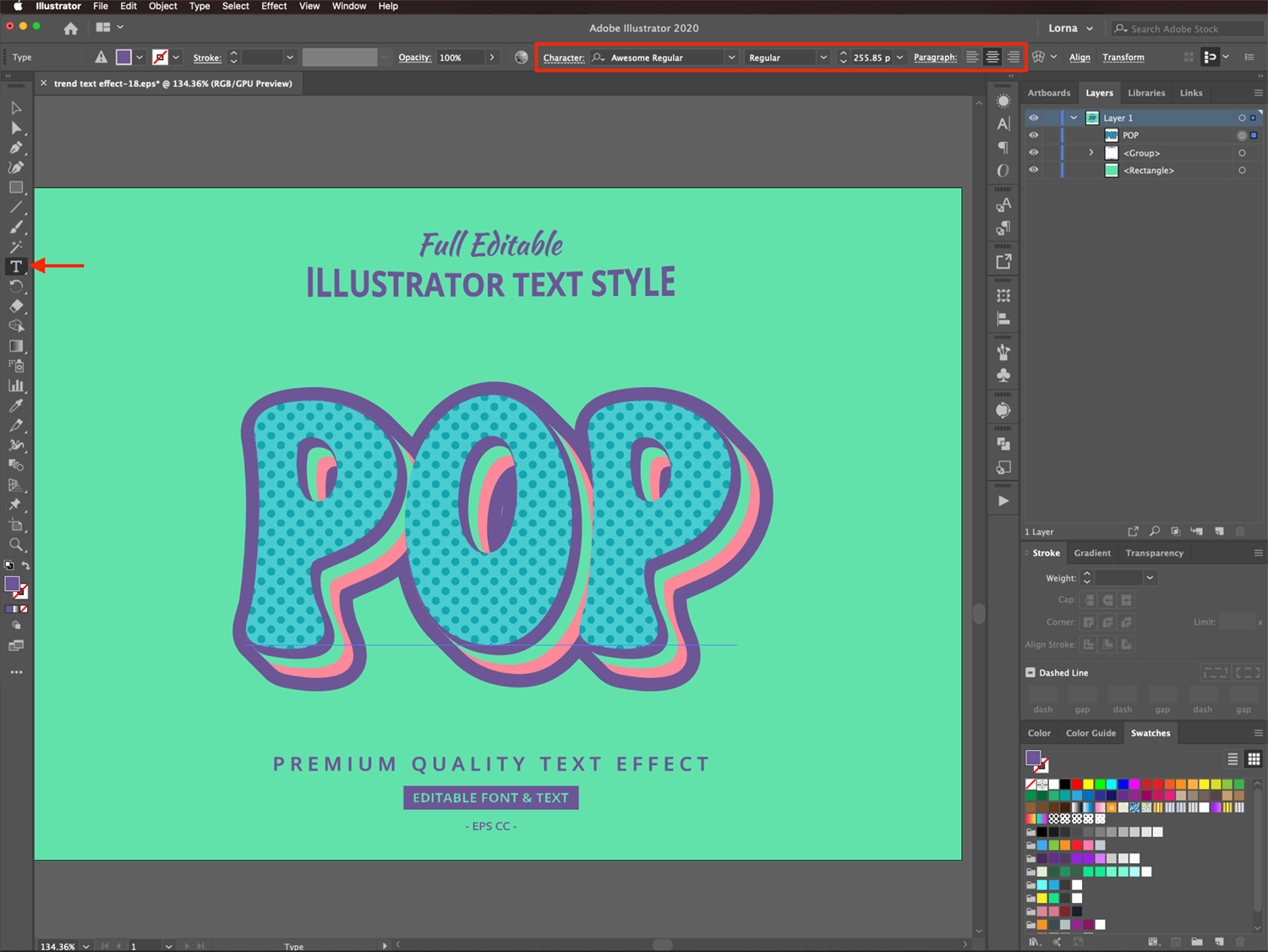1268x952 pixels.
Task: Toggle visibility of the <Rectangle> layer
Action: [x=1033, y=170]
